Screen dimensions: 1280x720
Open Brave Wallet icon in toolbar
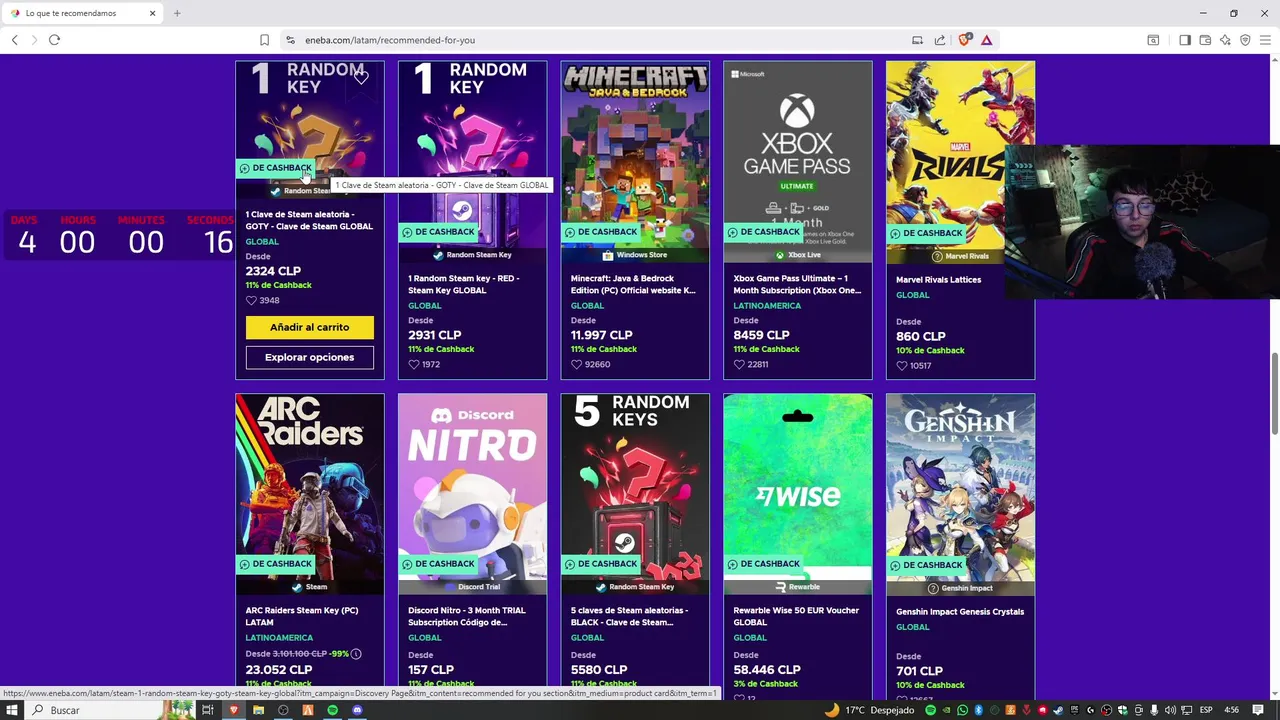1205,40
